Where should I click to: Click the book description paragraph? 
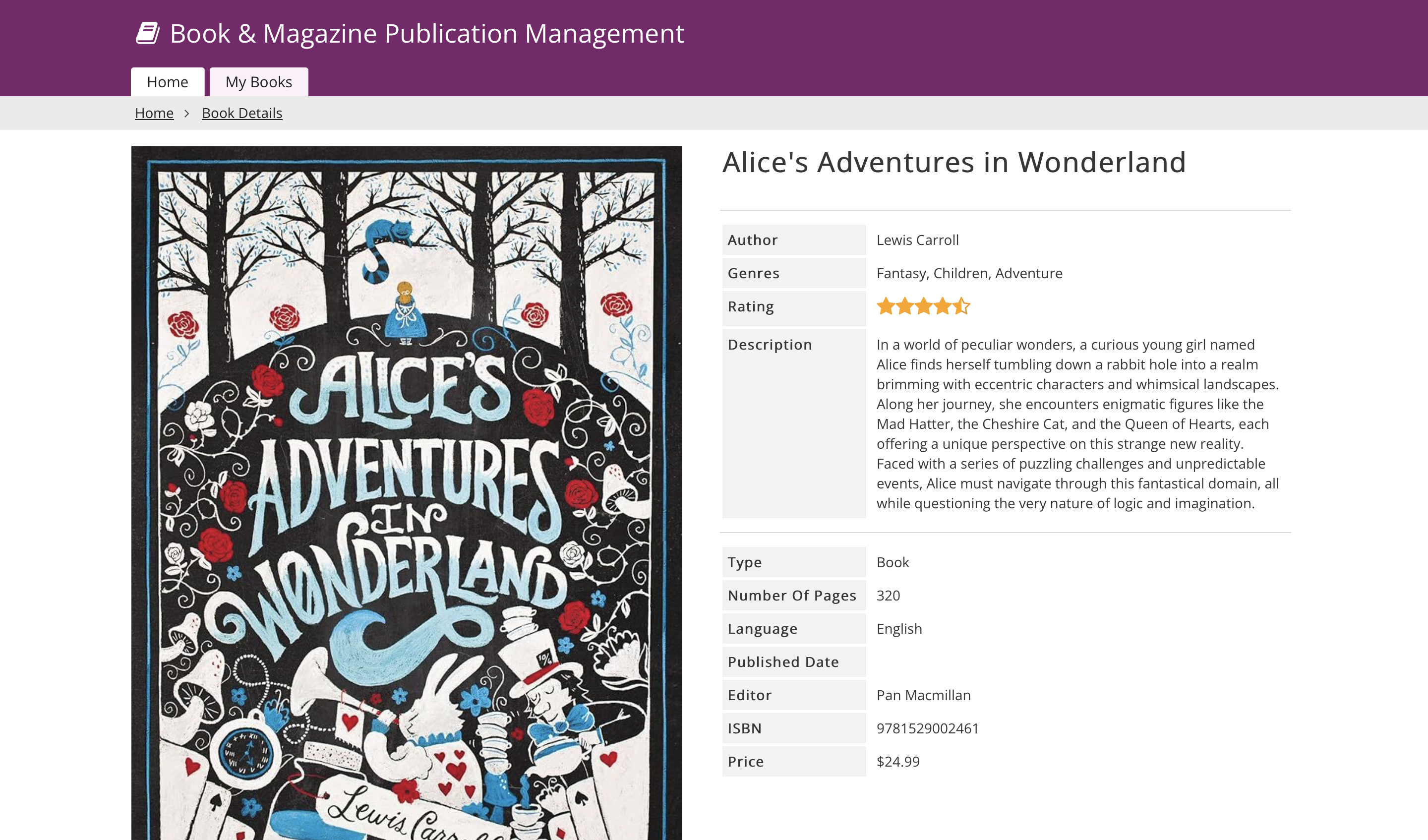(1076, 424)
